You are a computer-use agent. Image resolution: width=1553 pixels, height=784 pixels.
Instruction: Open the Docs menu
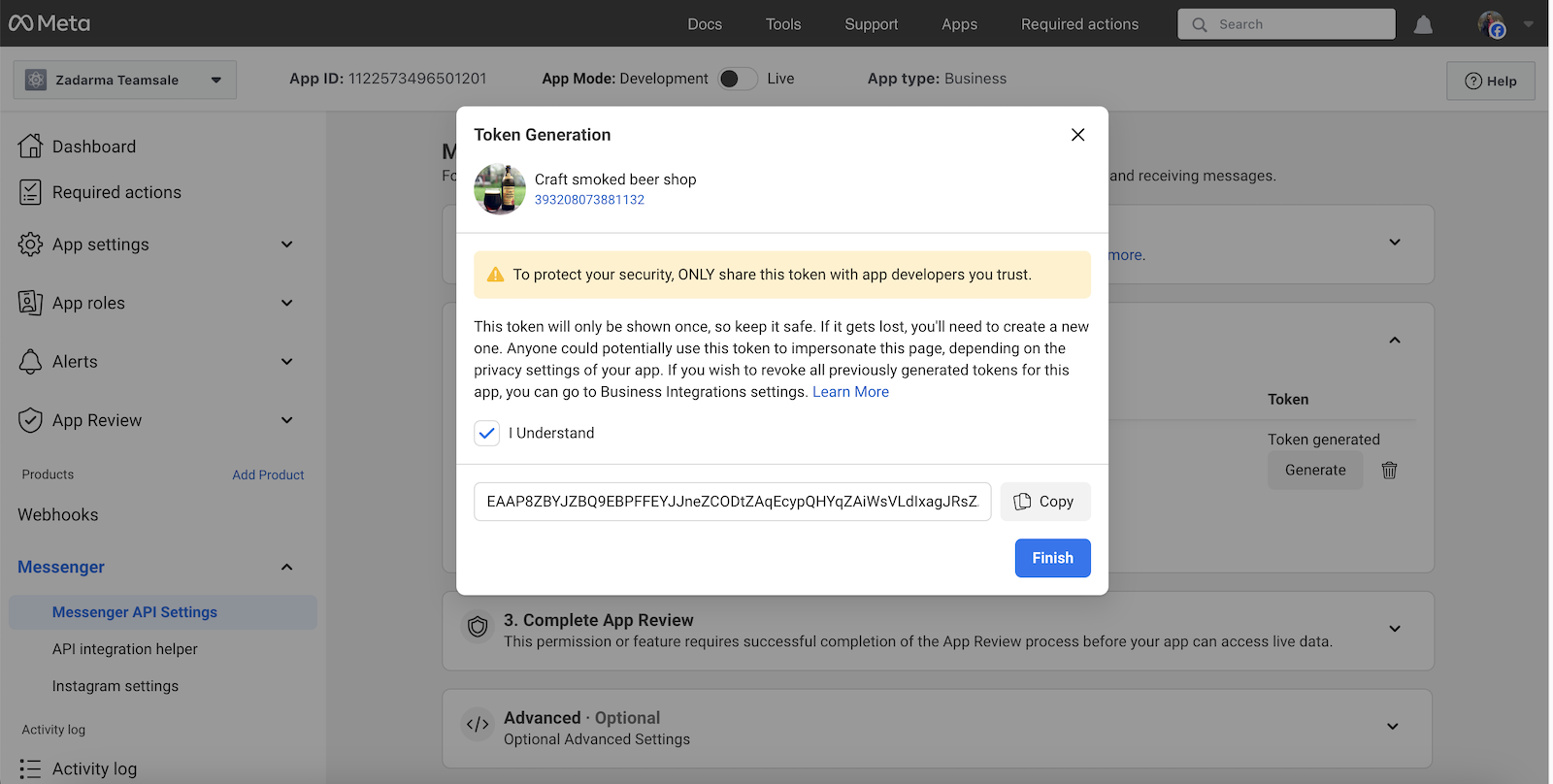tap(705, 24)
